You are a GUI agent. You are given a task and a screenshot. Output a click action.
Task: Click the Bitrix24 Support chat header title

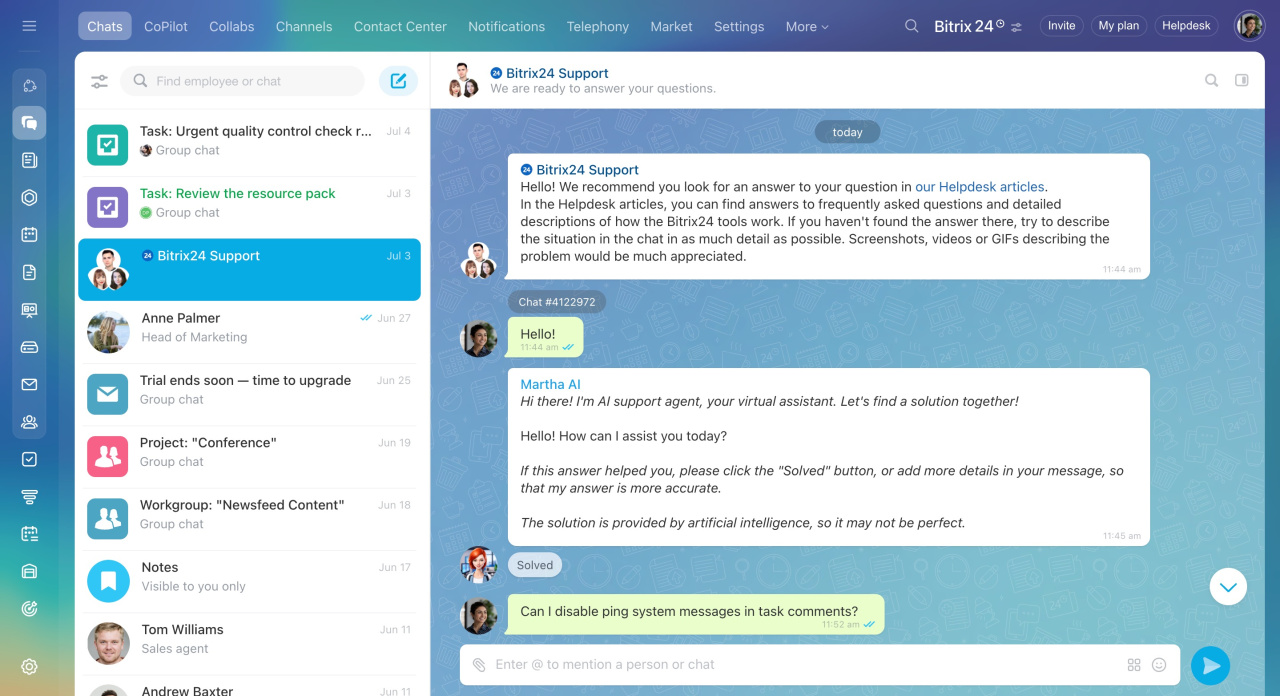[x=557, y=73]
